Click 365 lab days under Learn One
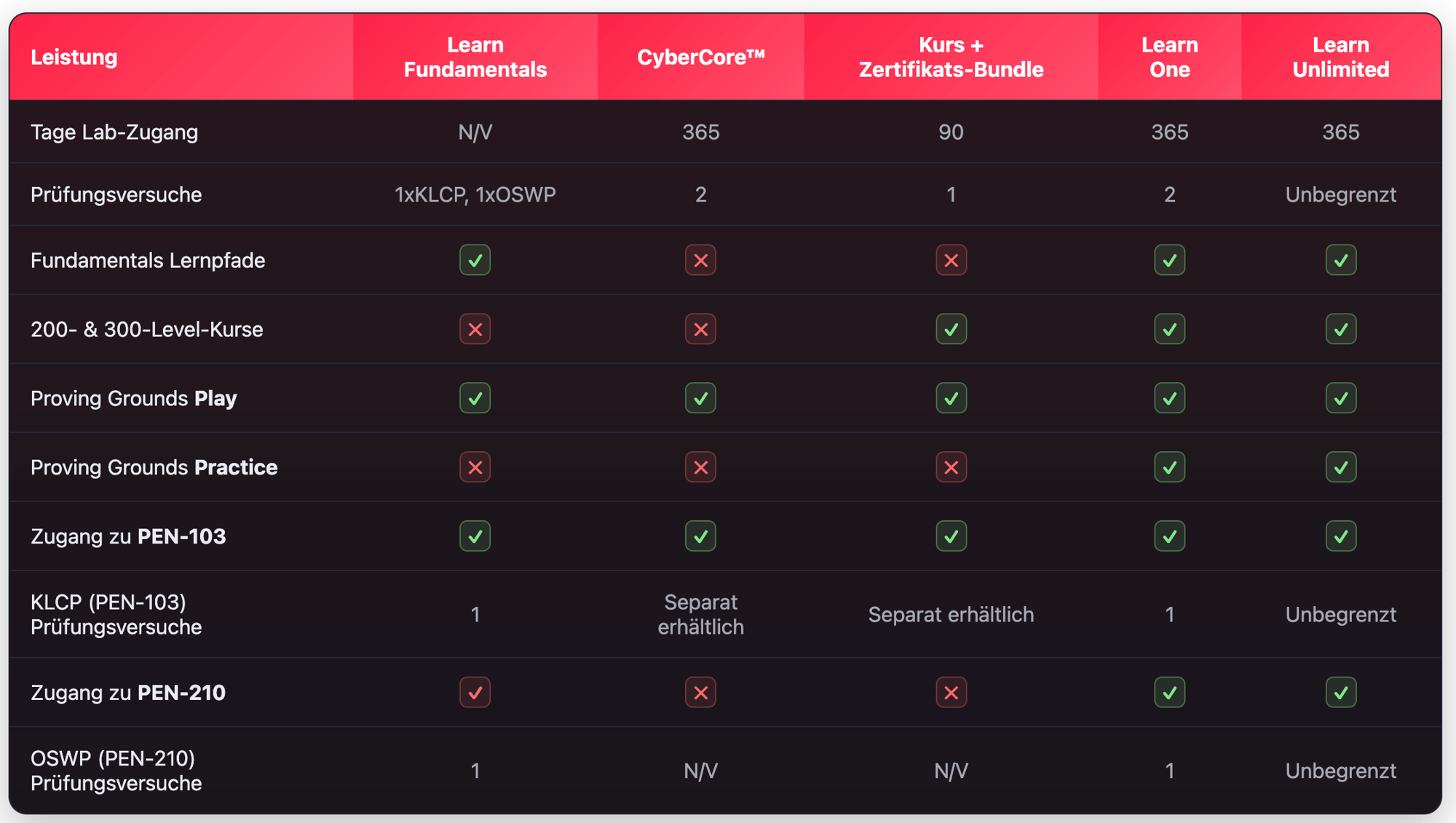 [x=1169, y=132]
